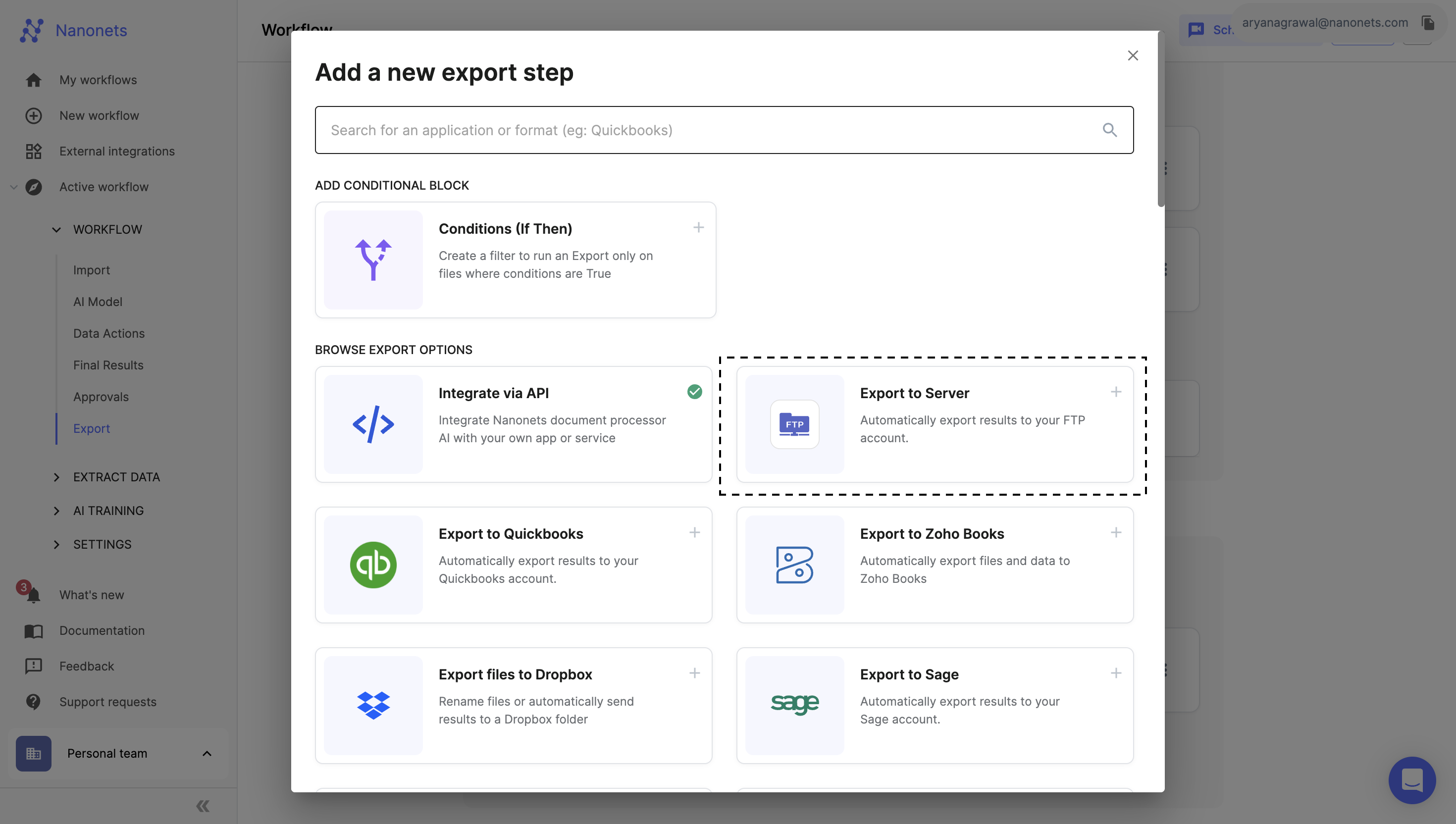
Task: Click the aryanagrawal@nanonets.com email text
Action: pyautogui.click(x=1325, y=23)
